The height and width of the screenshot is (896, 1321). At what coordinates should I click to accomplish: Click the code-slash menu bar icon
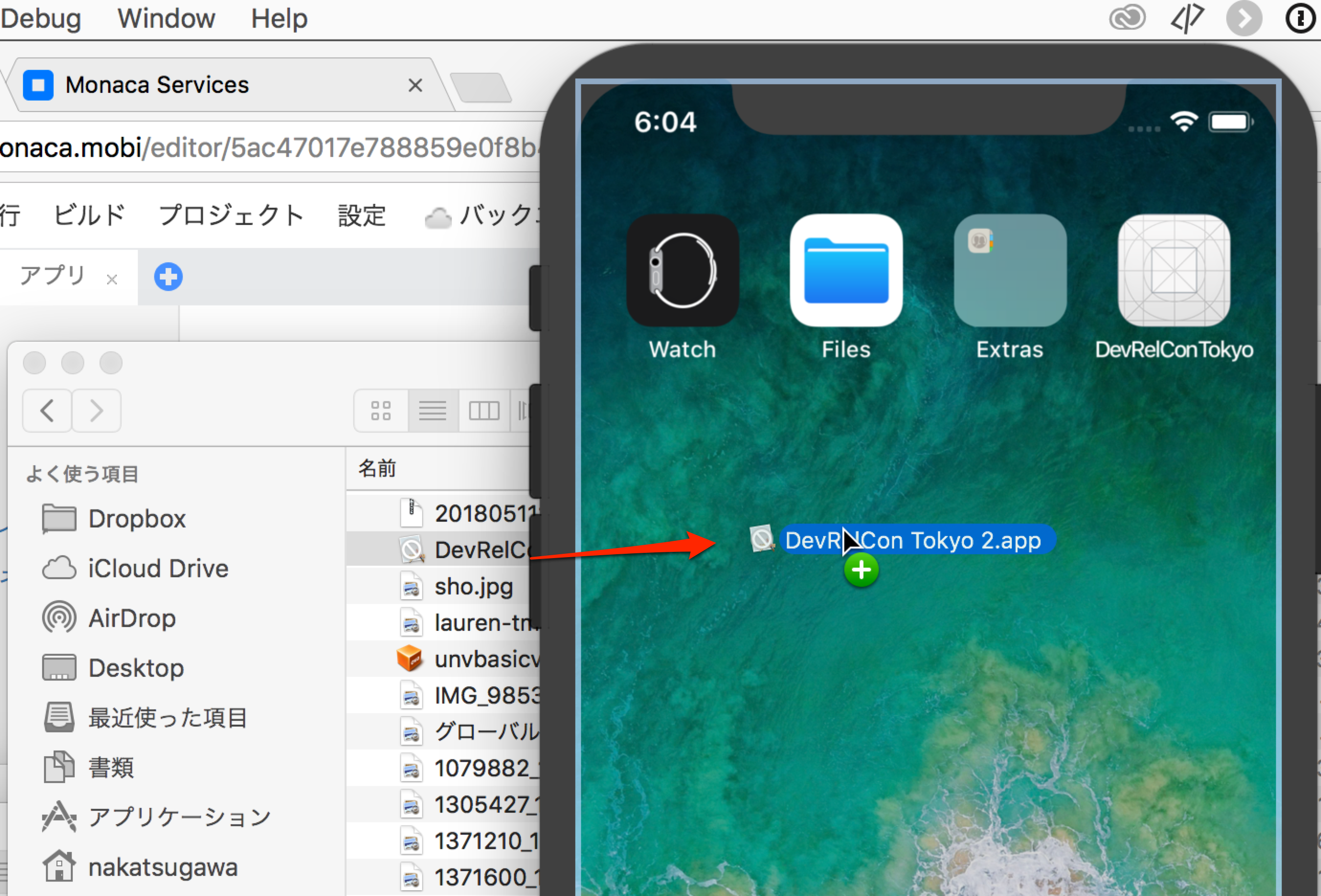point(1187,18)
